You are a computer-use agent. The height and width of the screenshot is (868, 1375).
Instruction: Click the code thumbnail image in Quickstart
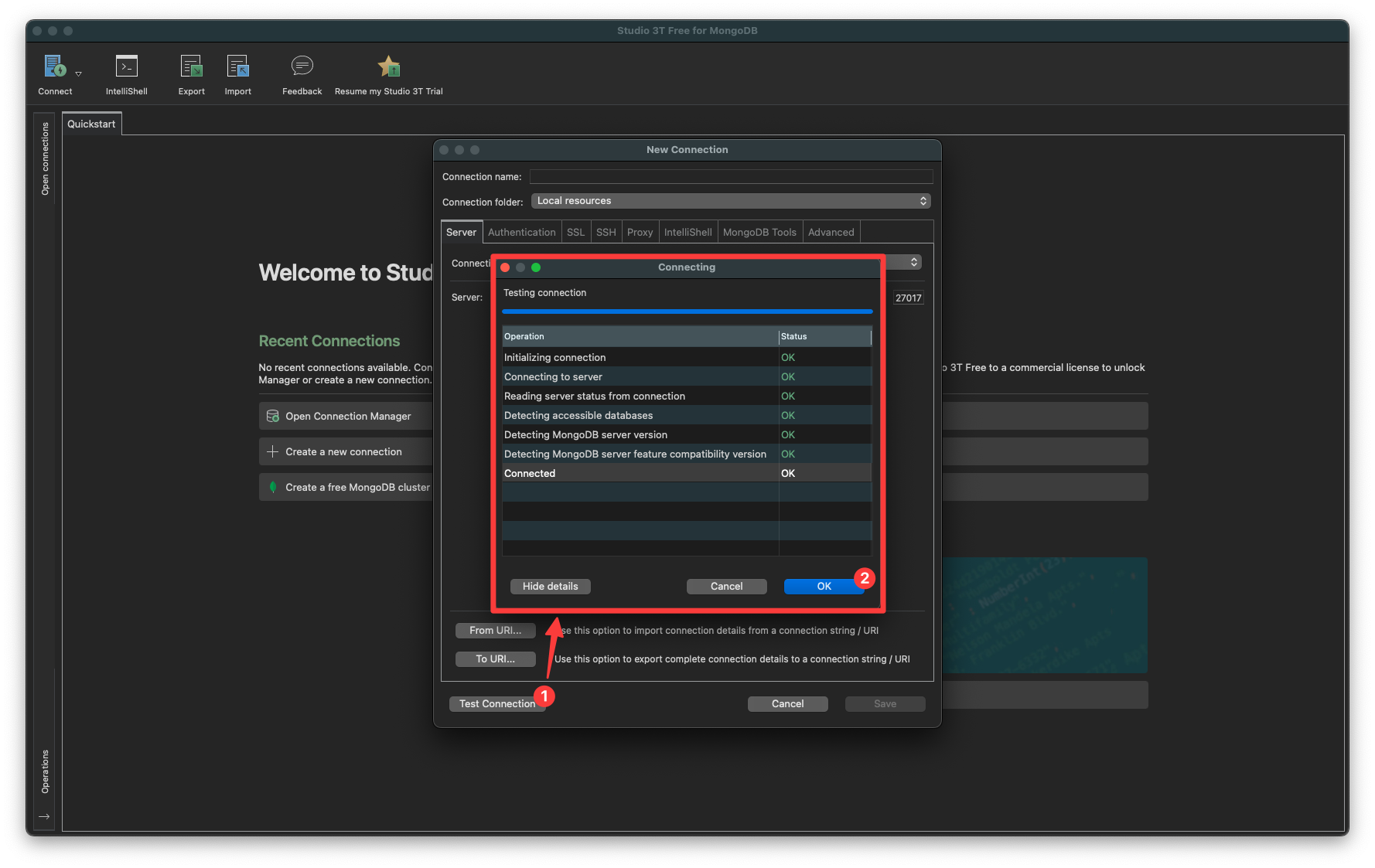(1045, 615)
